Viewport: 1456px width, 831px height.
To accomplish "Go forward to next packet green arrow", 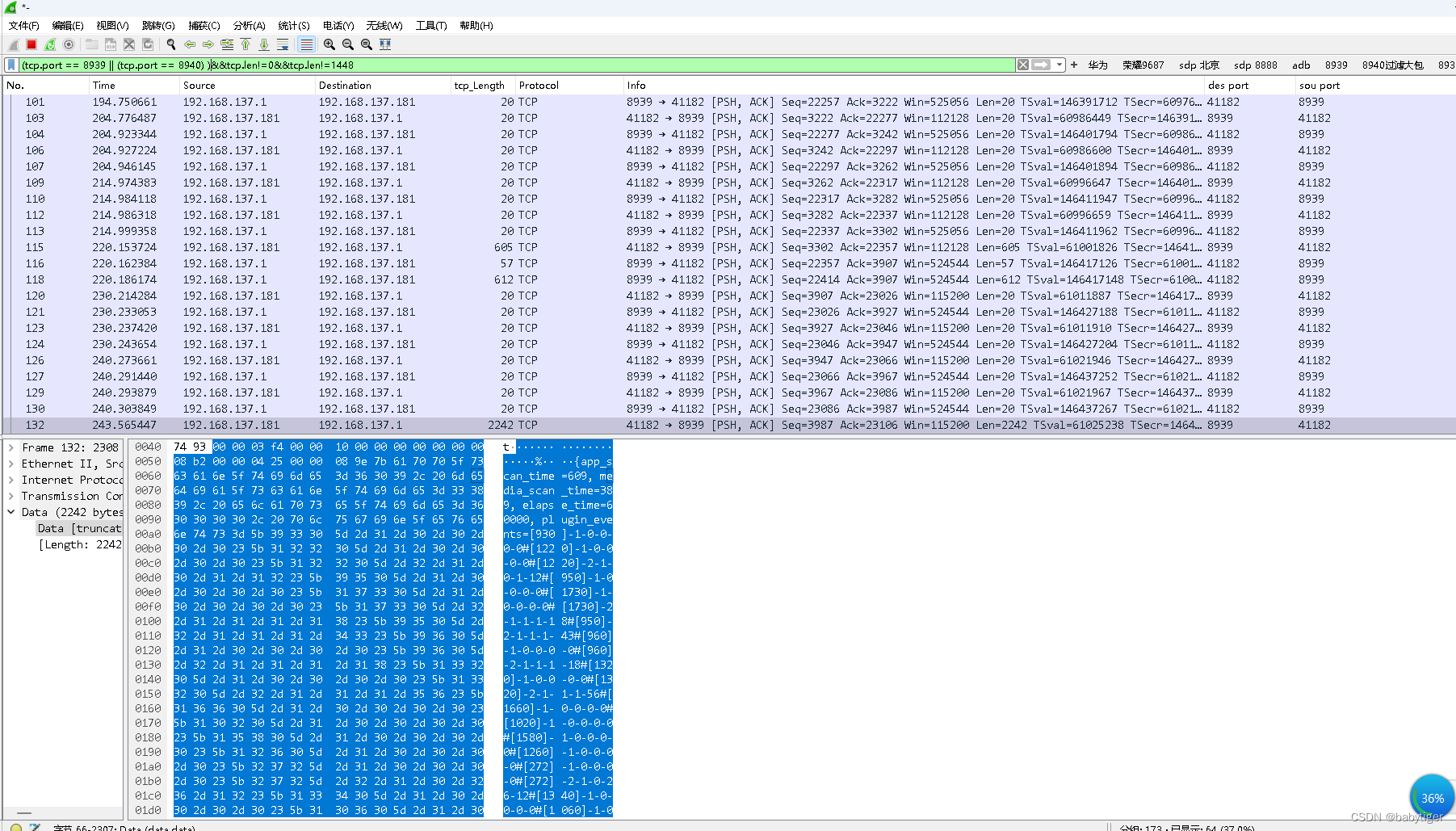I will tap(208, 44).
